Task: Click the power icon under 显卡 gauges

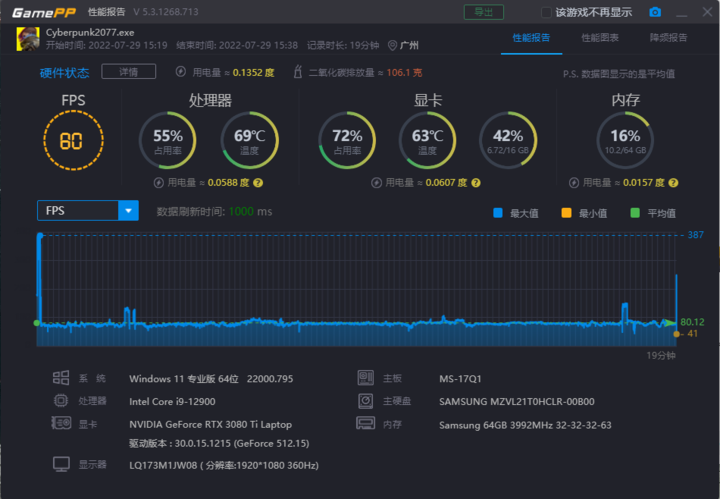Action: tap(376, 183)
